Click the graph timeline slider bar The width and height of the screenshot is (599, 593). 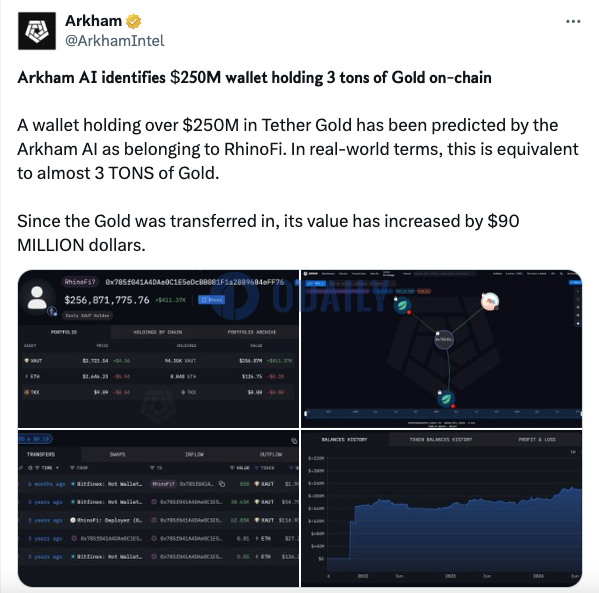(x=443, y=413)
